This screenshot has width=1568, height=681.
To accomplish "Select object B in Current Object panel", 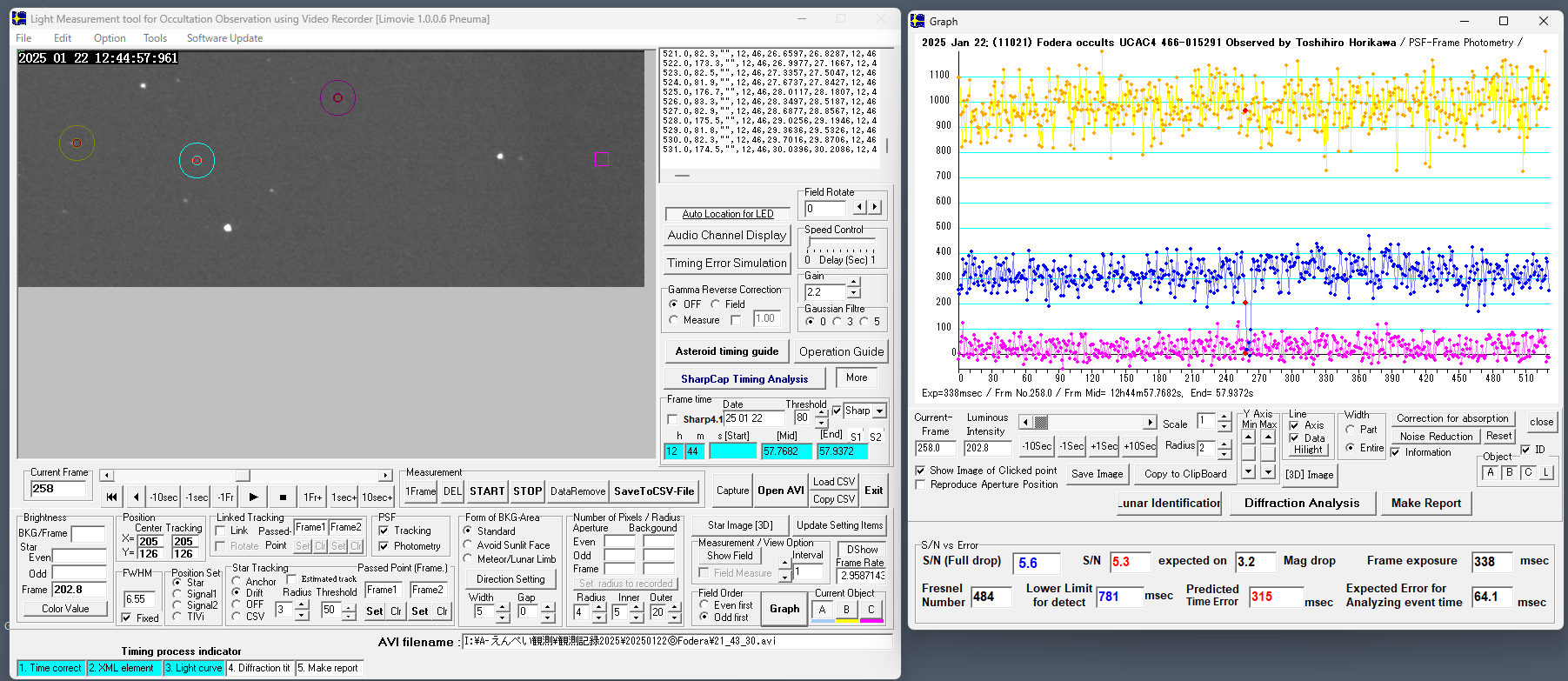I will pyautogui.click(x=846, y=610).
